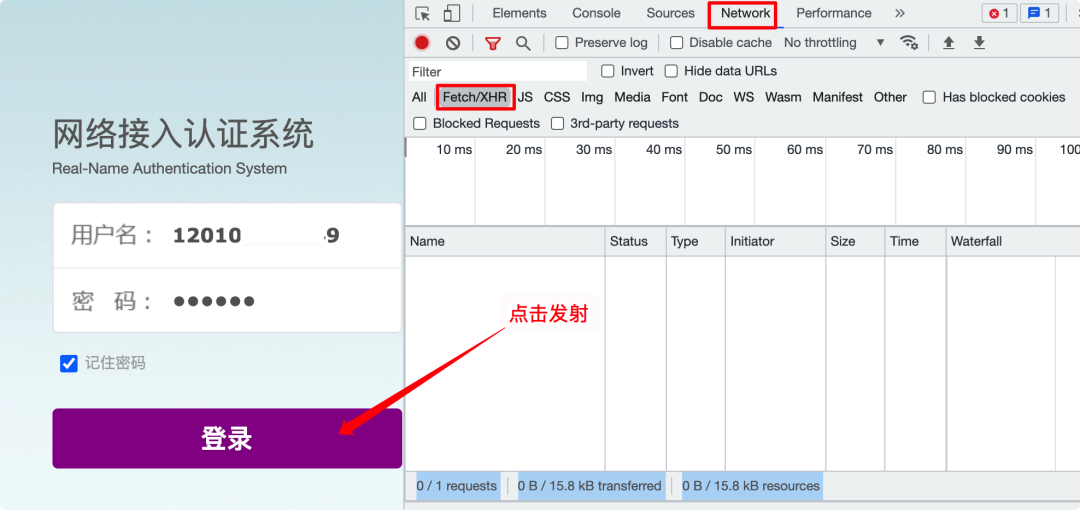1080x510 pixels.
Task: Select the Fetch/XHR filter
Action: [475, 97]
